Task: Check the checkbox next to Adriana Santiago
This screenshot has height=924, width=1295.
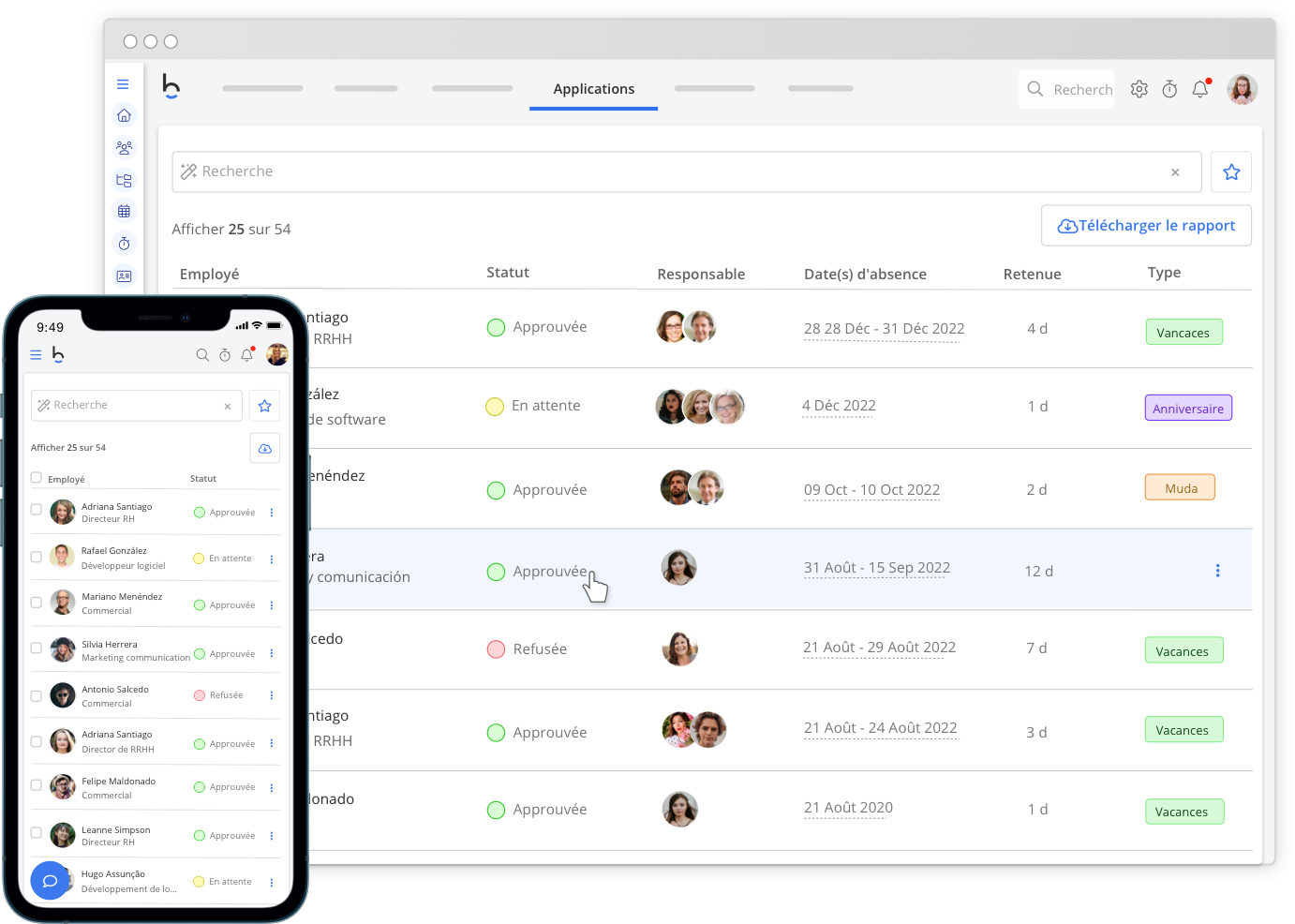Action: click(36, 511)
